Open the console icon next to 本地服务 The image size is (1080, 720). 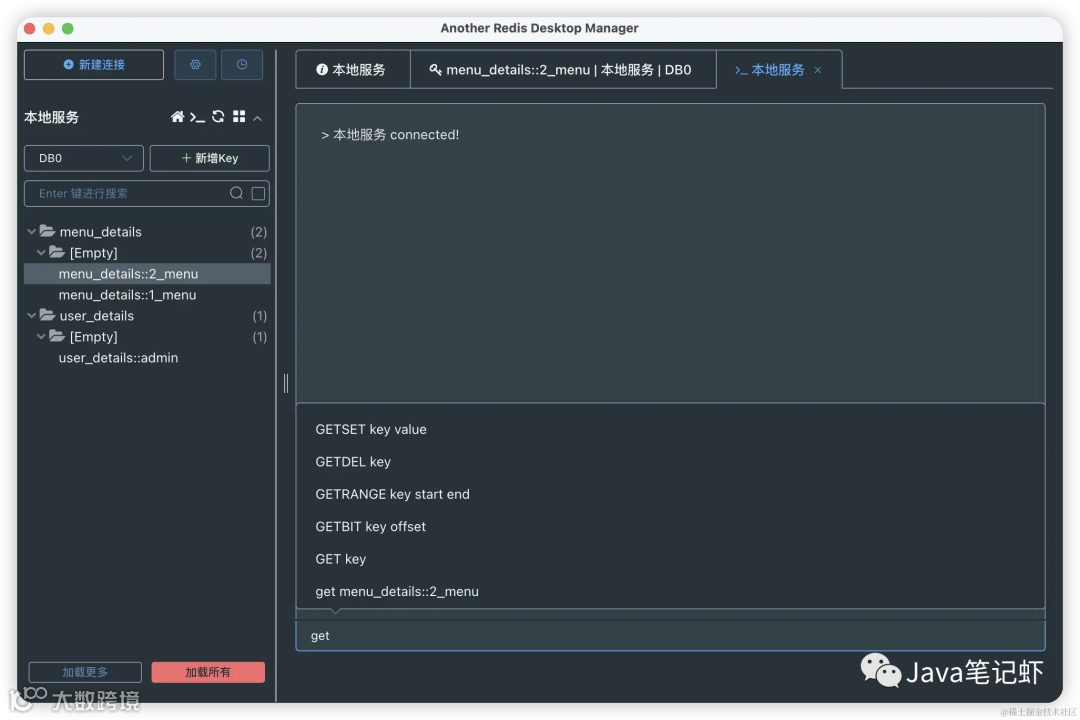pyautogui.click(x=198, y=117)
